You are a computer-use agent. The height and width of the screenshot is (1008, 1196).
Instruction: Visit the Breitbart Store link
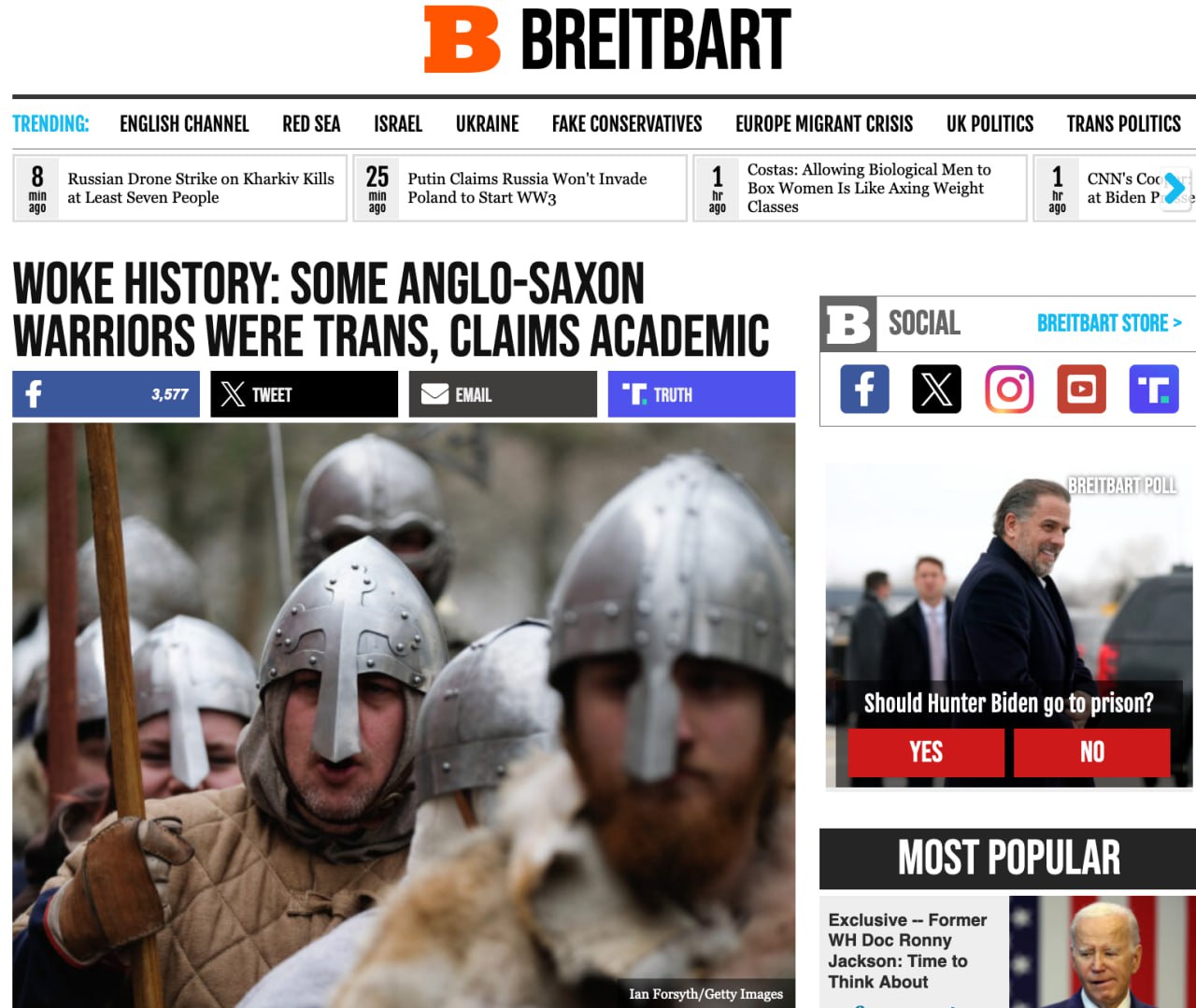1109,323
